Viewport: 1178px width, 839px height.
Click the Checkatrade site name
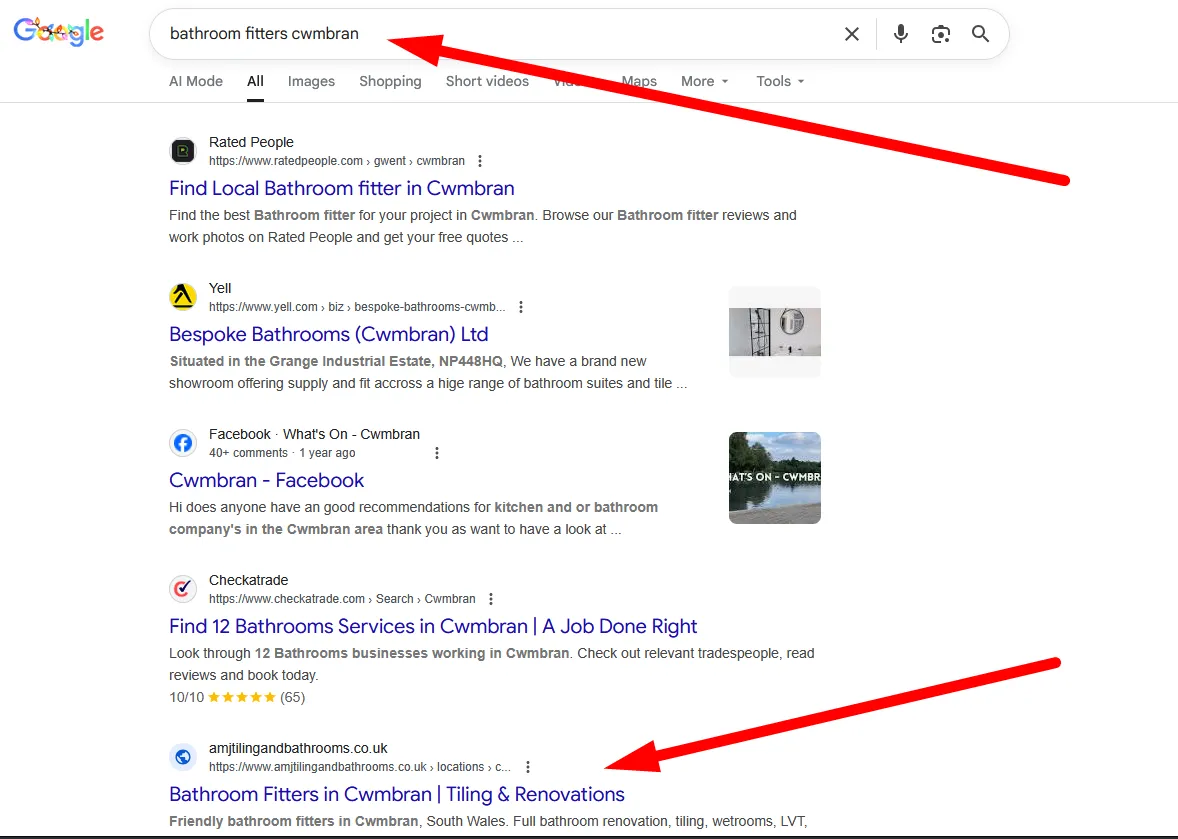coord(249,580)
